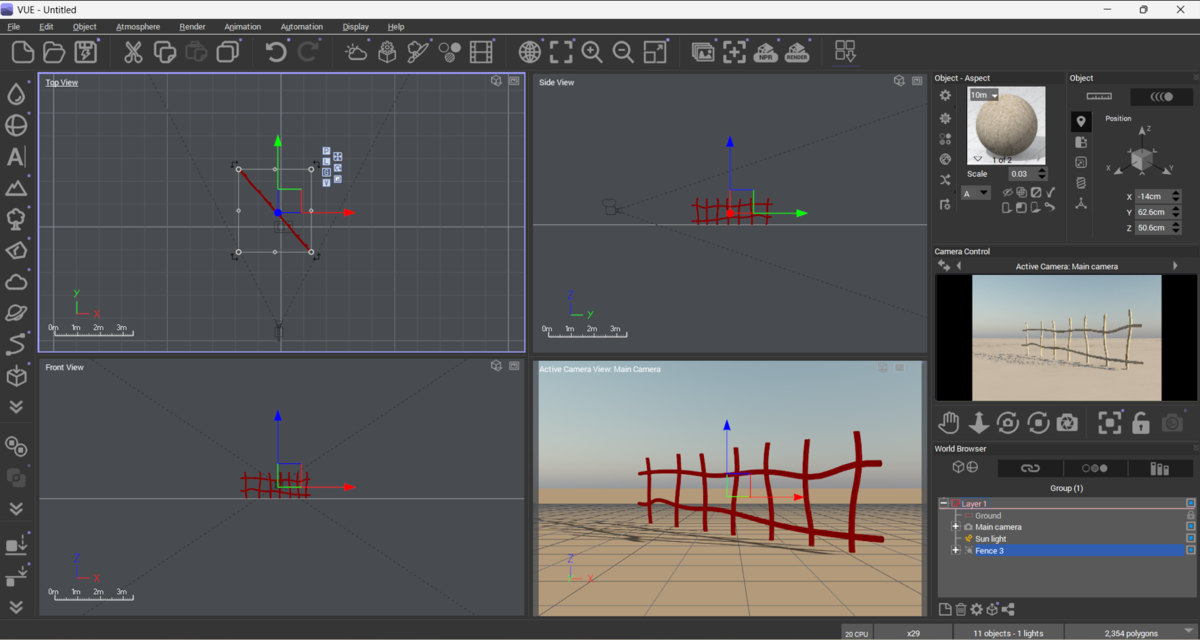This screenshot has width=1200, height=640.
Task: Select the Text tool in left sidebar
Action: pos(16,157)
